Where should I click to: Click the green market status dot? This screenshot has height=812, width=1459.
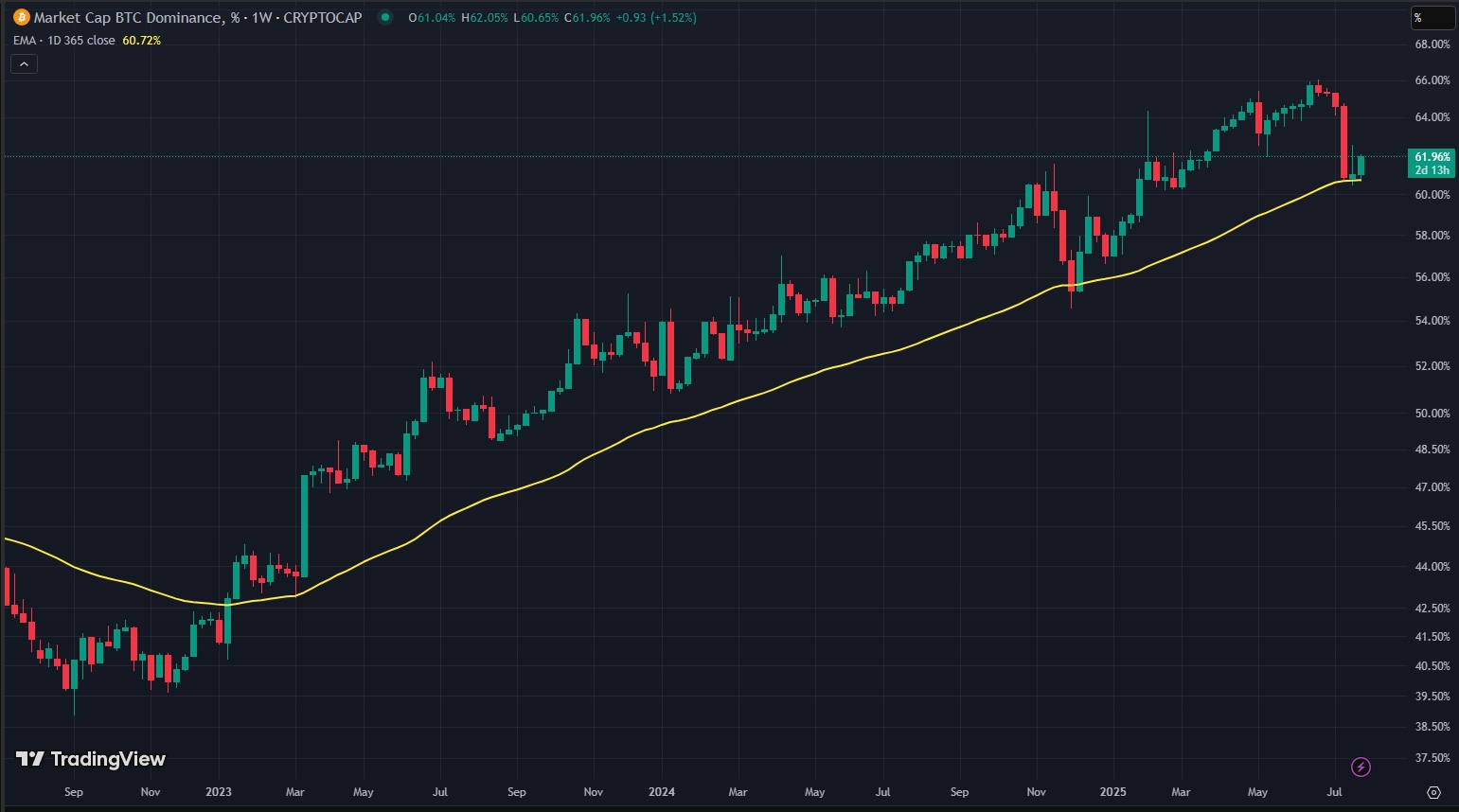[x=384, y=17]
